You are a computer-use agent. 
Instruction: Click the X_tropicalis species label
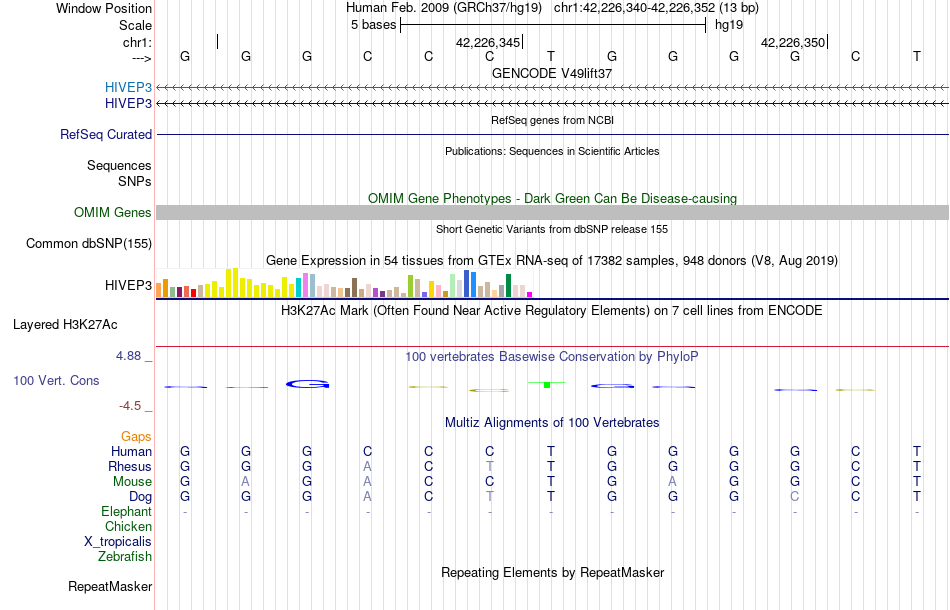118,542
